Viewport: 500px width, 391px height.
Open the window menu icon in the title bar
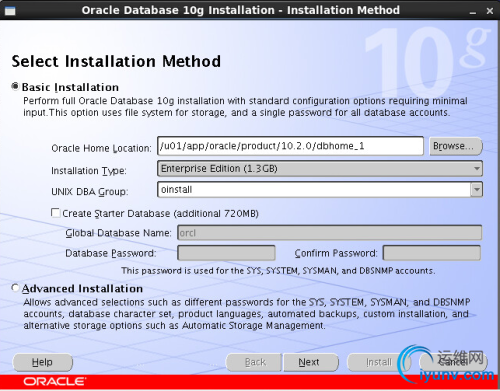(x=10, y=11)
